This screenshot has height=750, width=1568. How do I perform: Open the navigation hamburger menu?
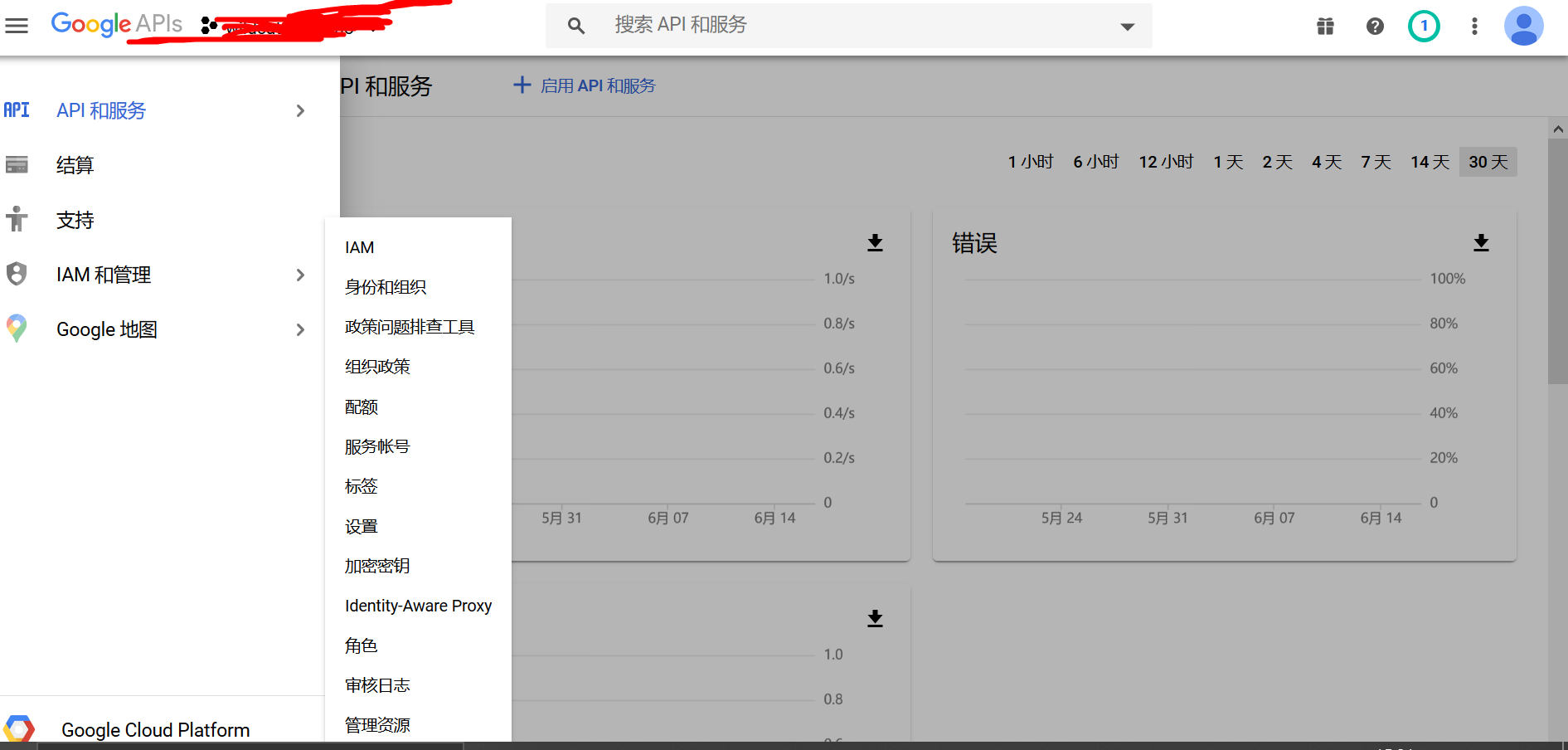coord(17,25)
